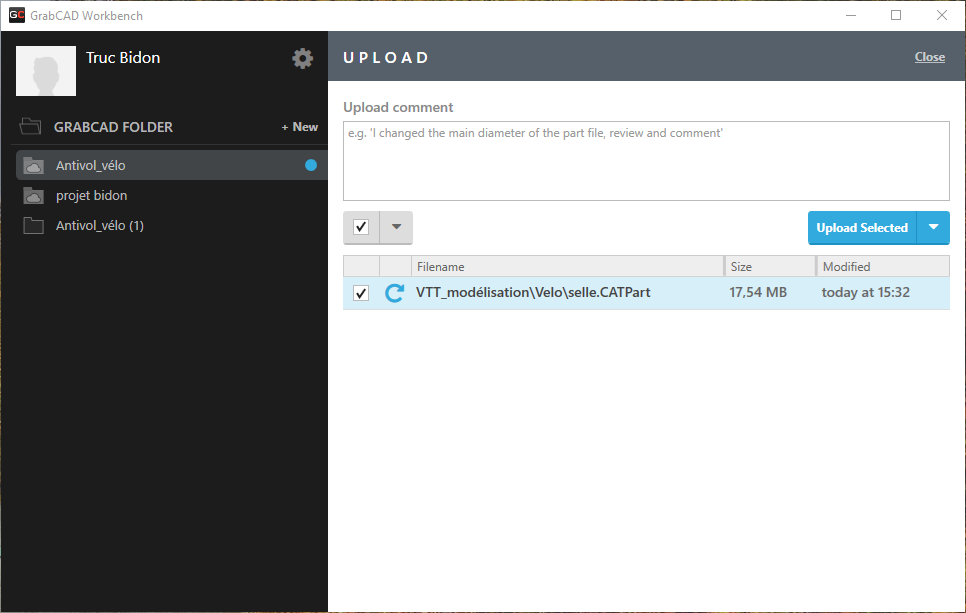Click the GRABCAD FOLDER heading
Image resolution: width=966 pixels, height=613 pixels.
tap(113, 127)
